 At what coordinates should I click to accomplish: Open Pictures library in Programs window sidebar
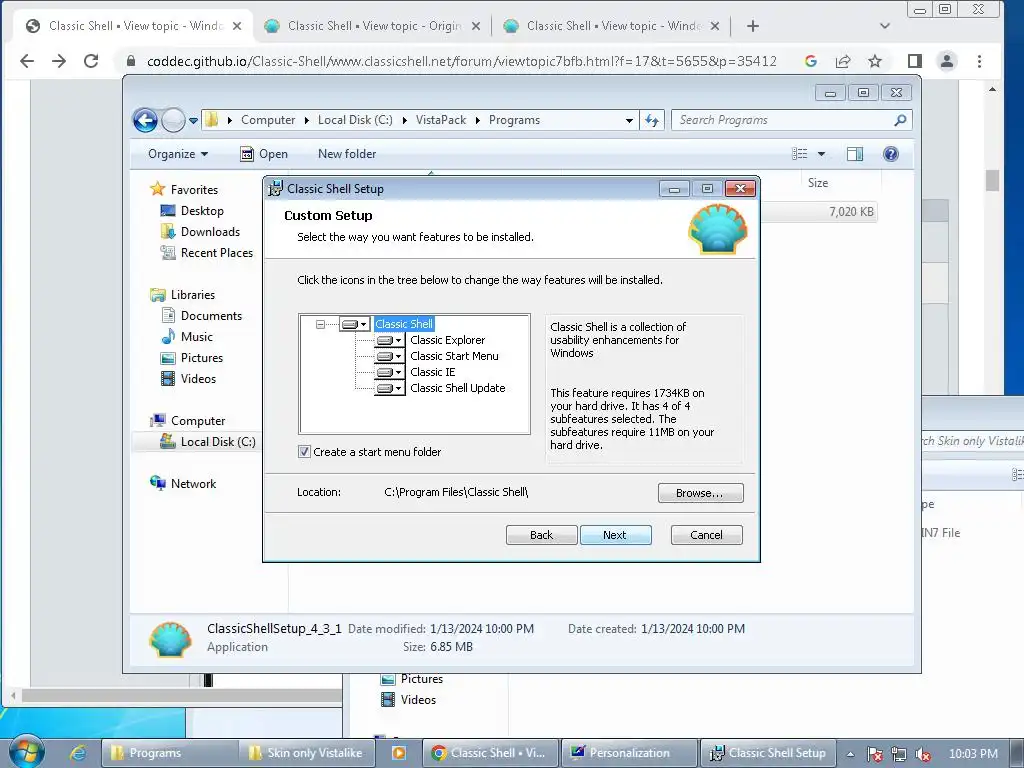point(201,358)
